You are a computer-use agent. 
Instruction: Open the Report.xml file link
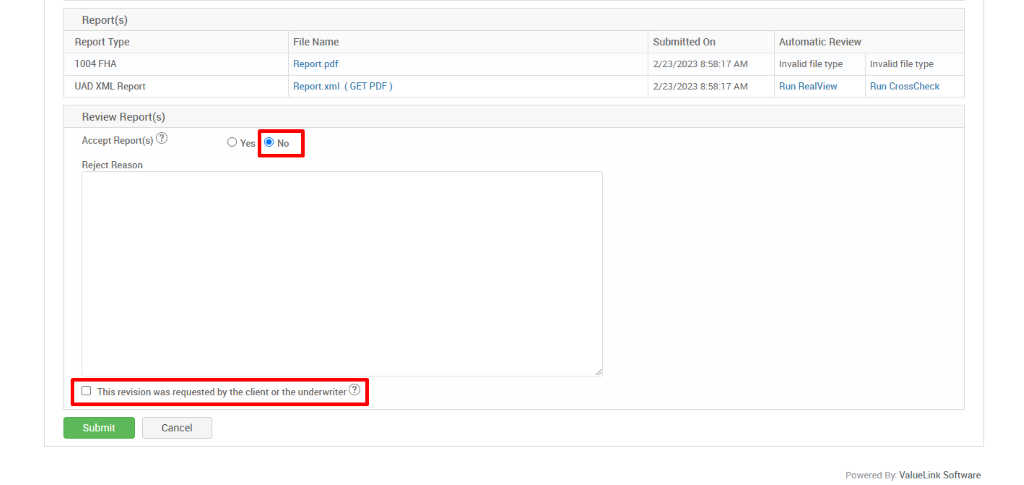(x=315, y=86)
